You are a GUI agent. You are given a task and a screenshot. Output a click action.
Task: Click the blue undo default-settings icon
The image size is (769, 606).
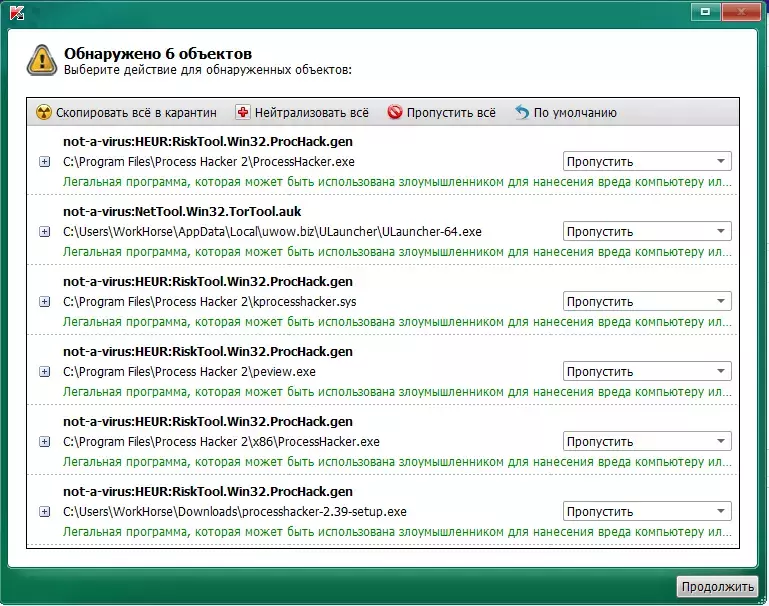[x=522, y=112]
